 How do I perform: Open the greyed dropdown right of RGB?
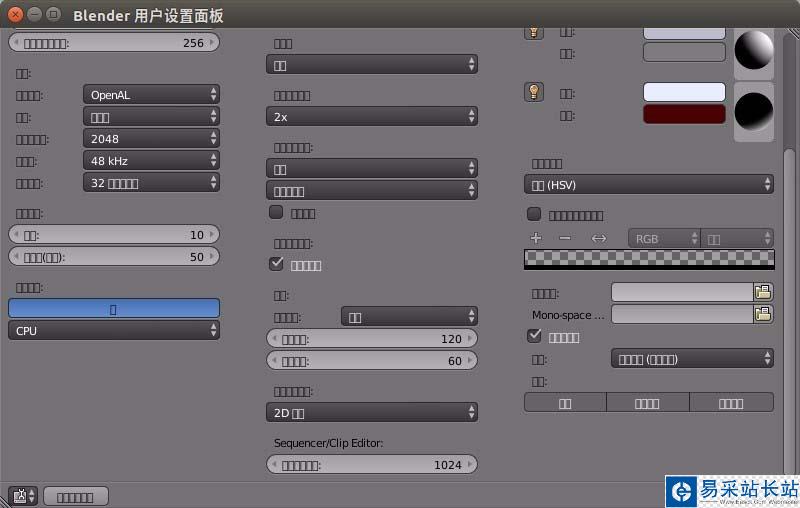[737, 238]
